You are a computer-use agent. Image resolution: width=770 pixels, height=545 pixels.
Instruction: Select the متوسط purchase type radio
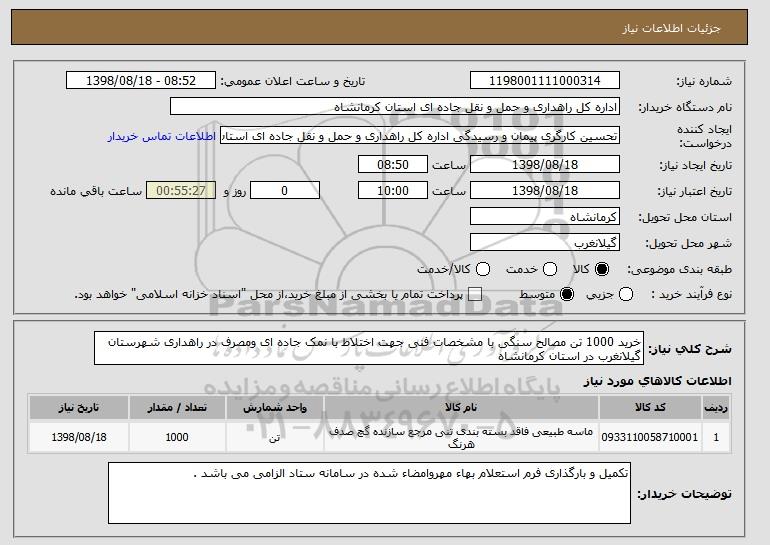(x=567, y=295)
